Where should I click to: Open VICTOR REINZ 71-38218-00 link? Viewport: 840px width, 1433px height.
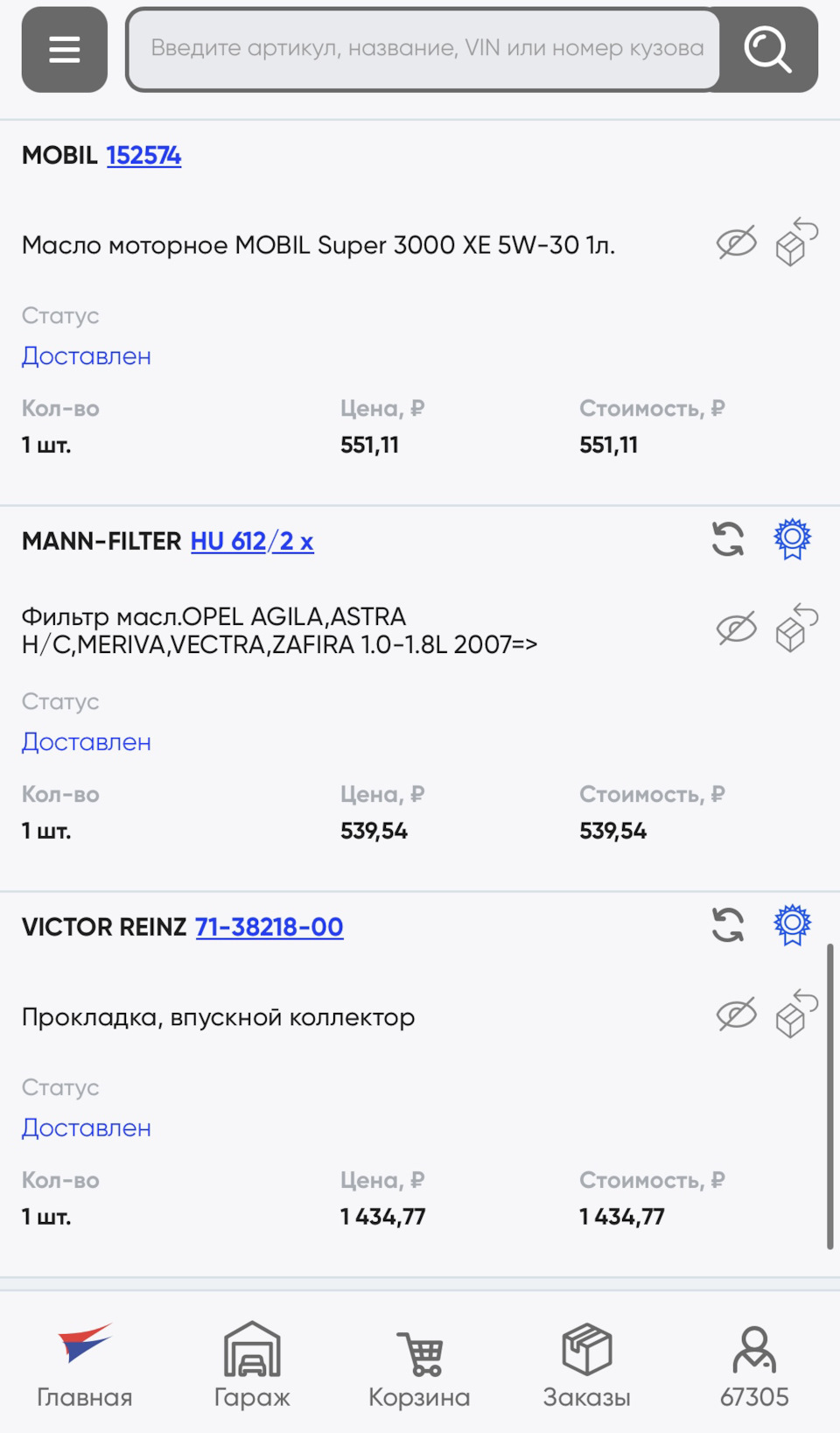click(x=269, y=928)
